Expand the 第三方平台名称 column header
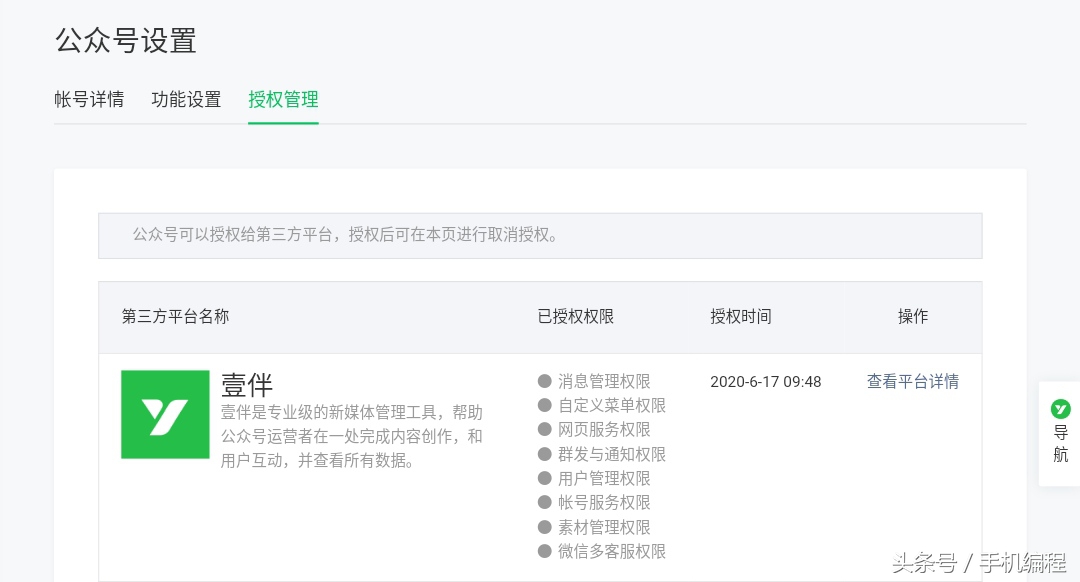 [175, 316]
